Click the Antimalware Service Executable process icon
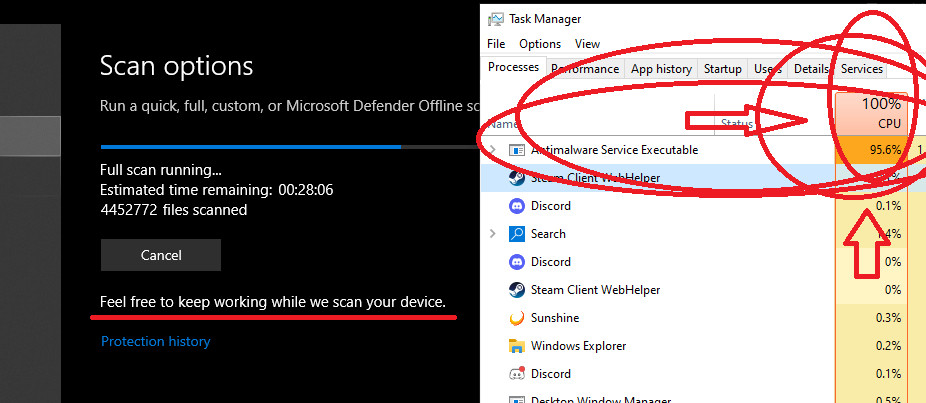 (x=517, y=150)
